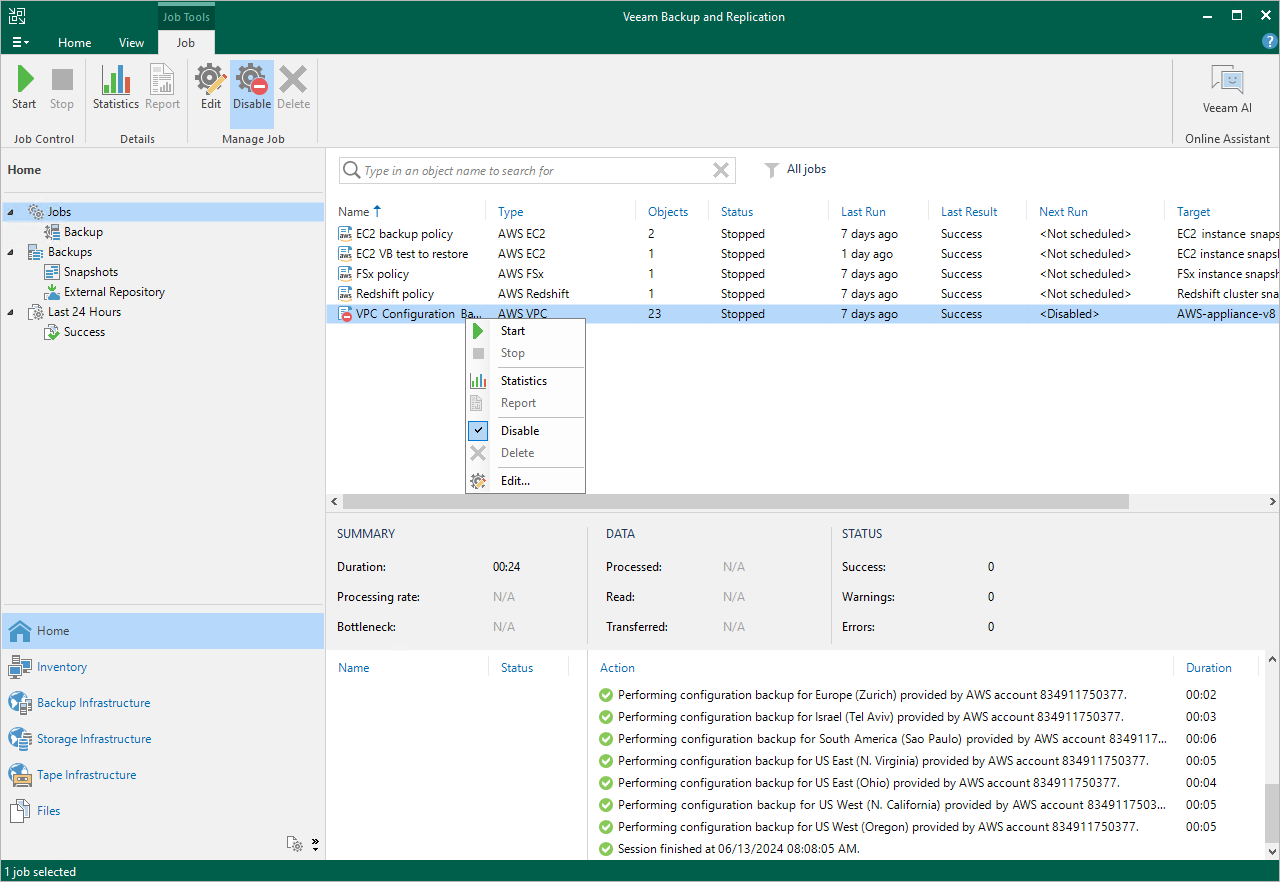
Task: Sort by Last Result column header
Action: [969, 212]
